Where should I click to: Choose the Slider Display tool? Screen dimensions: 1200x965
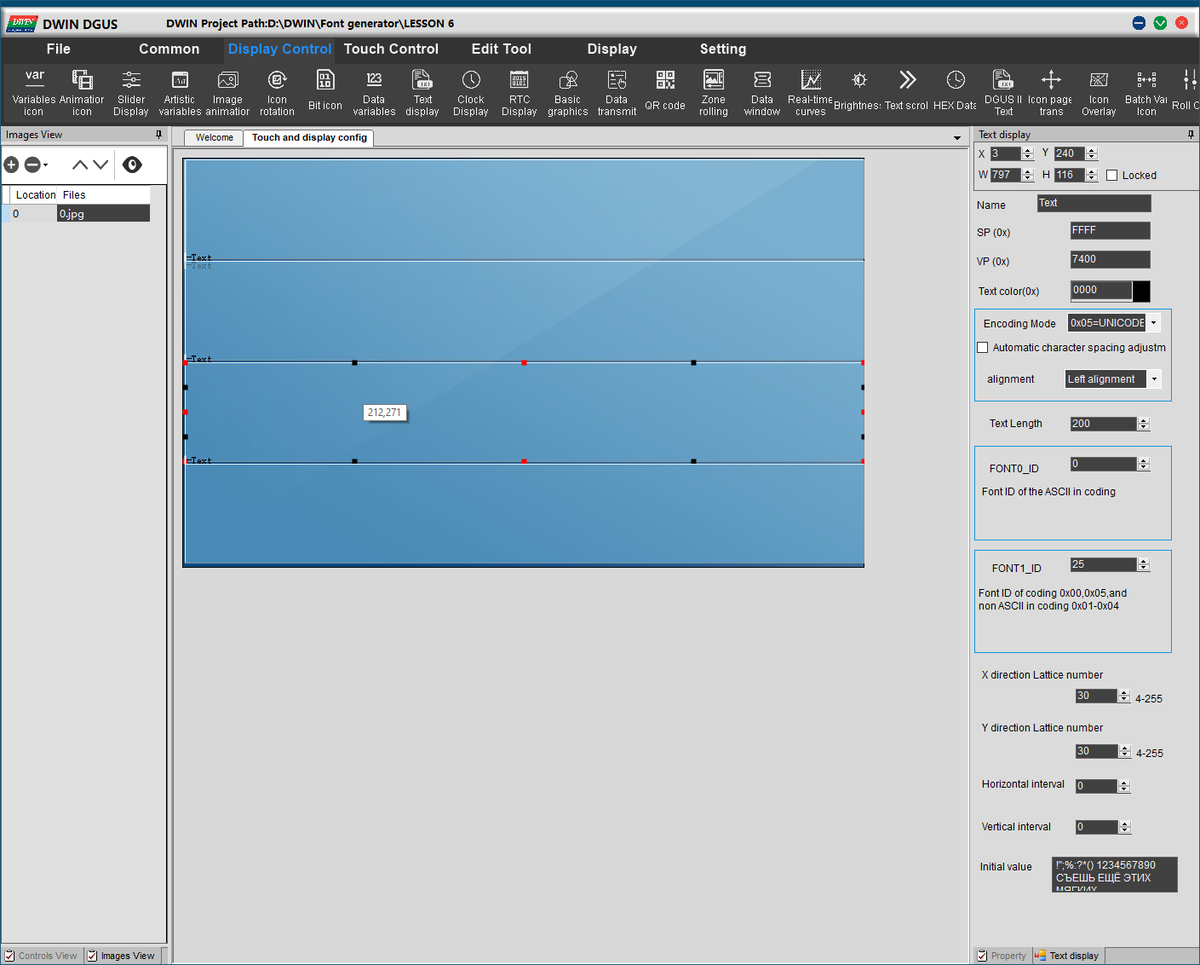point(131,92)
